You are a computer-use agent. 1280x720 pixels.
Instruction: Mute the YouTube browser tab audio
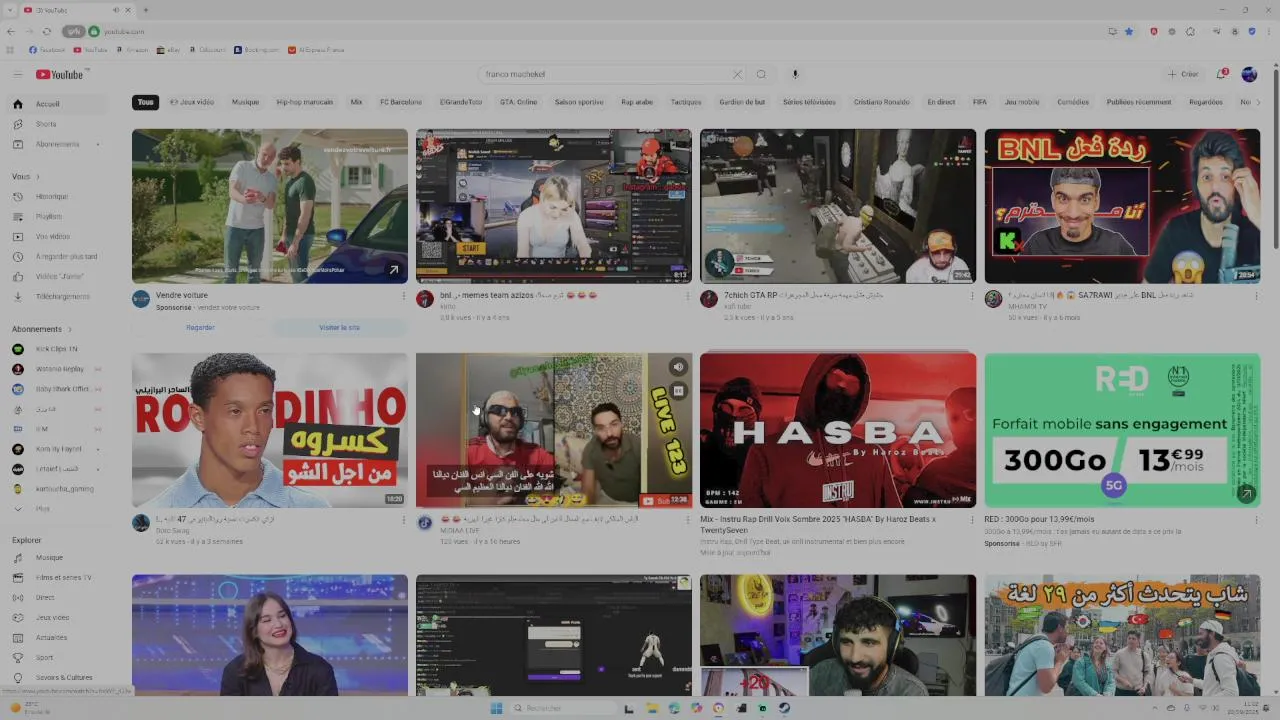point(116,10)
